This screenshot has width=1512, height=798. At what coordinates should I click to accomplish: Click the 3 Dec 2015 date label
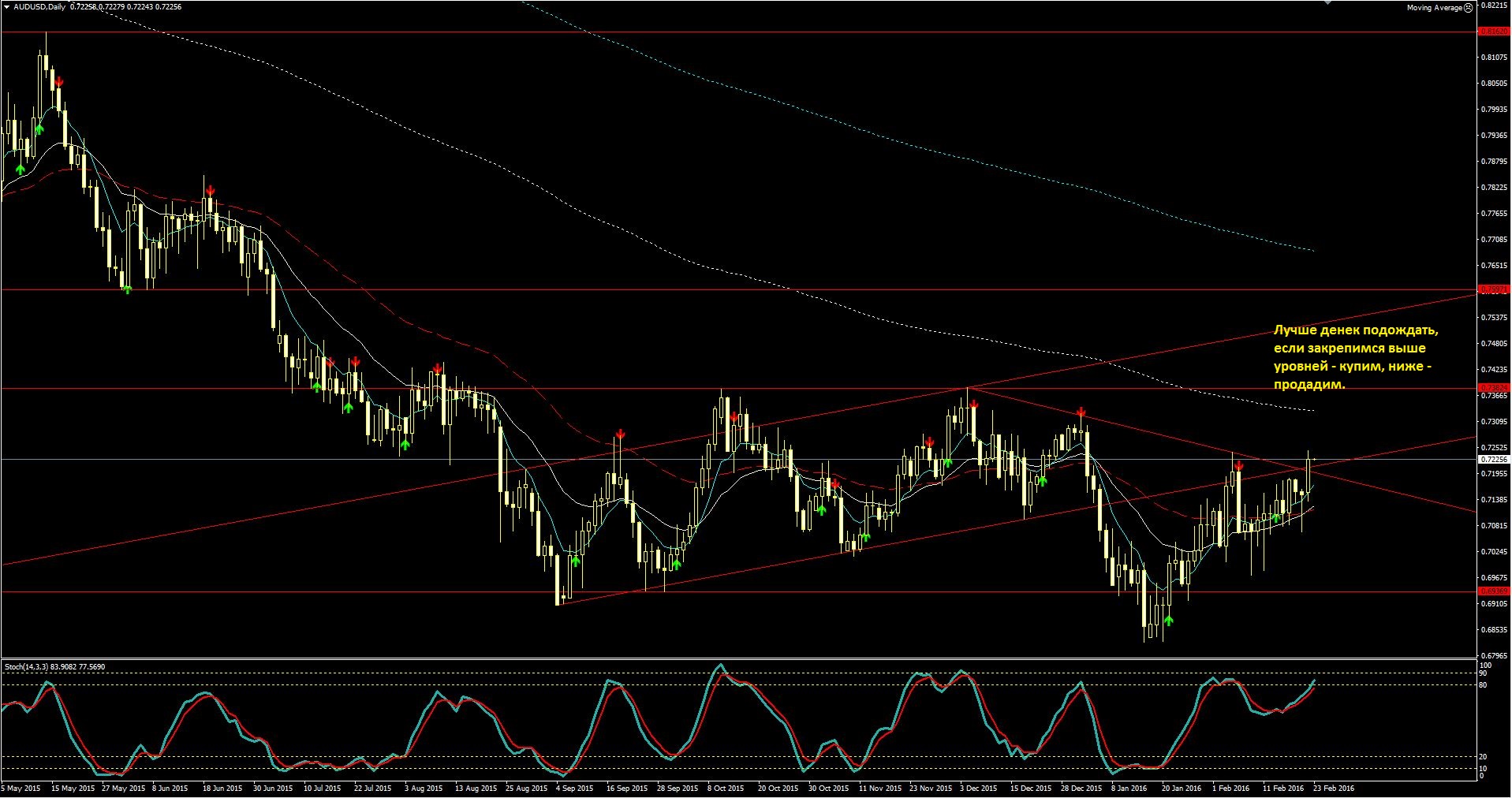tap(978, 788)
